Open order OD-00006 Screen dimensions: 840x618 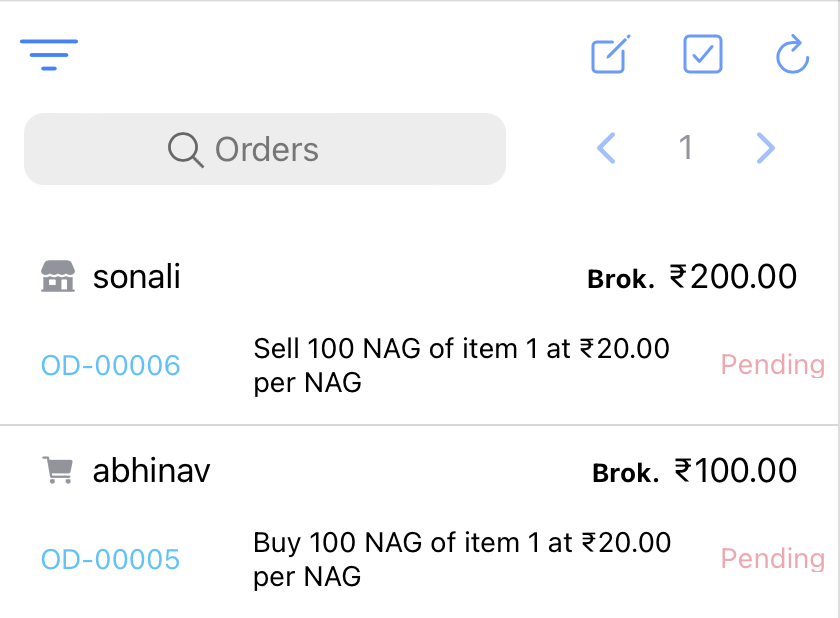tap(110, 365)
